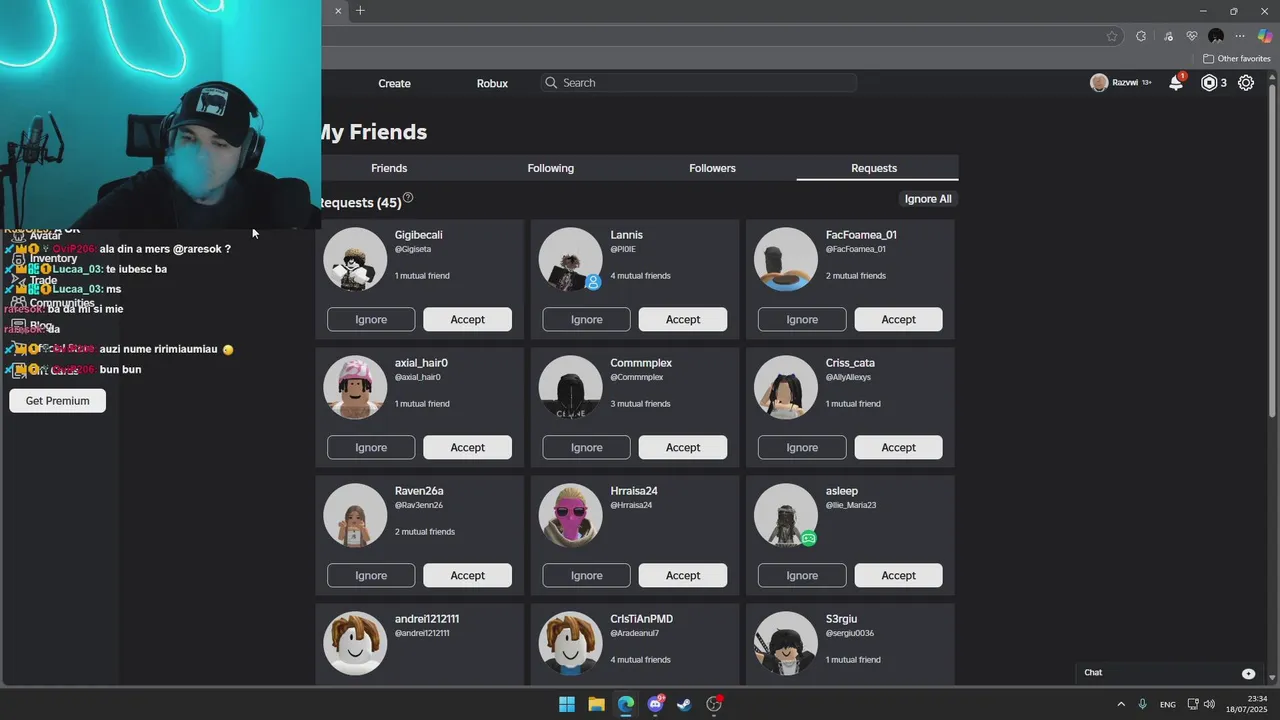Open volume control in system tray

1209,704
